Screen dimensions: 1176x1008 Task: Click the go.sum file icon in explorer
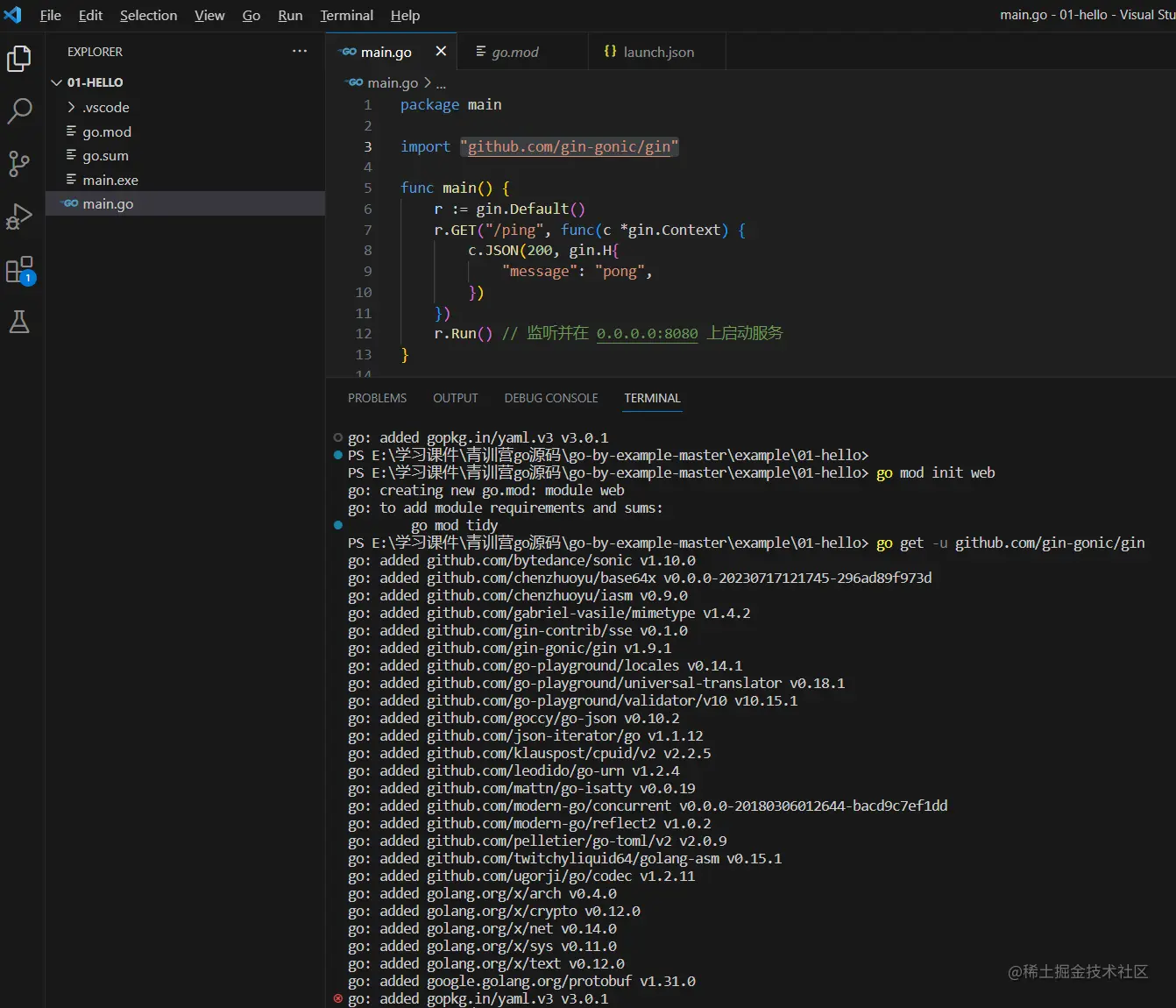(x=72, y=155)
